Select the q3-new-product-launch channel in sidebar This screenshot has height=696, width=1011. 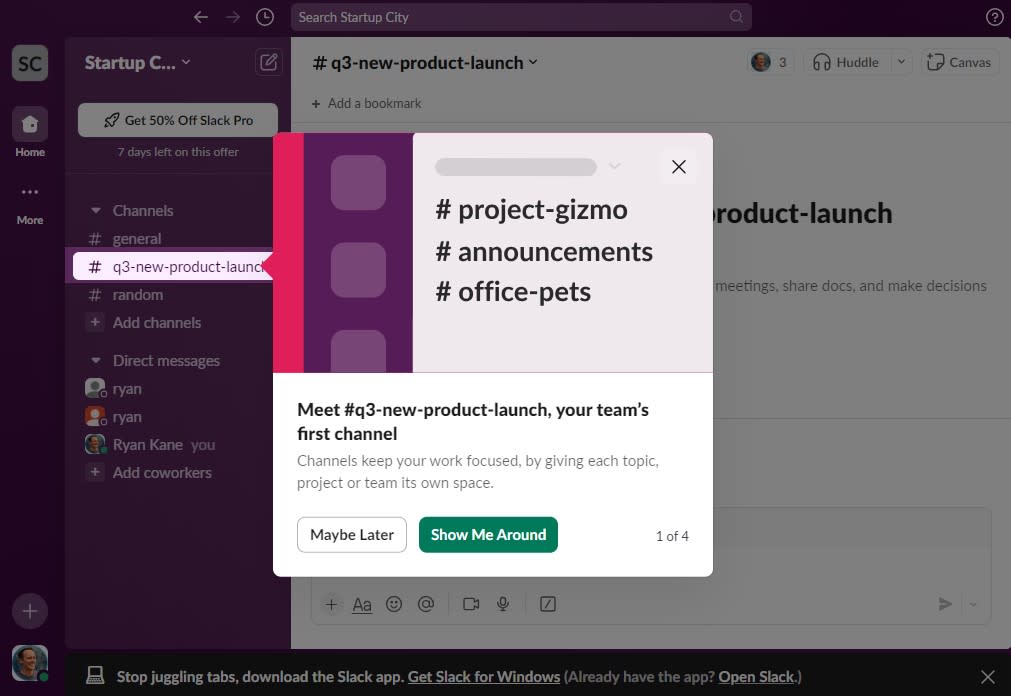pyautogui.click(x=171, y=266)
